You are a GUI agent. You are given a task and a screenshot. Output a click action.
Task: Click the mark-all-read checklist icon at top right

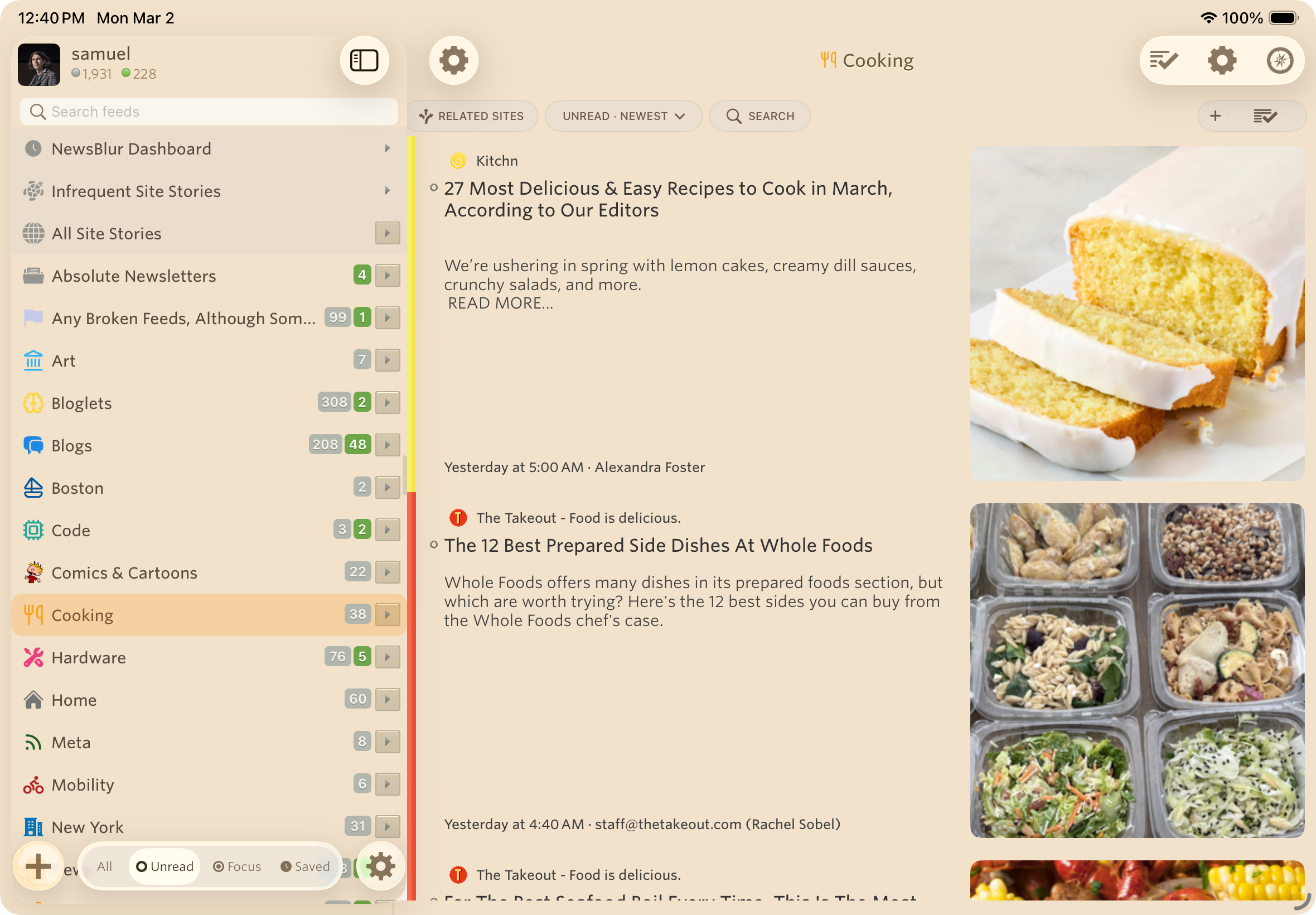[x=1163, y=60]
